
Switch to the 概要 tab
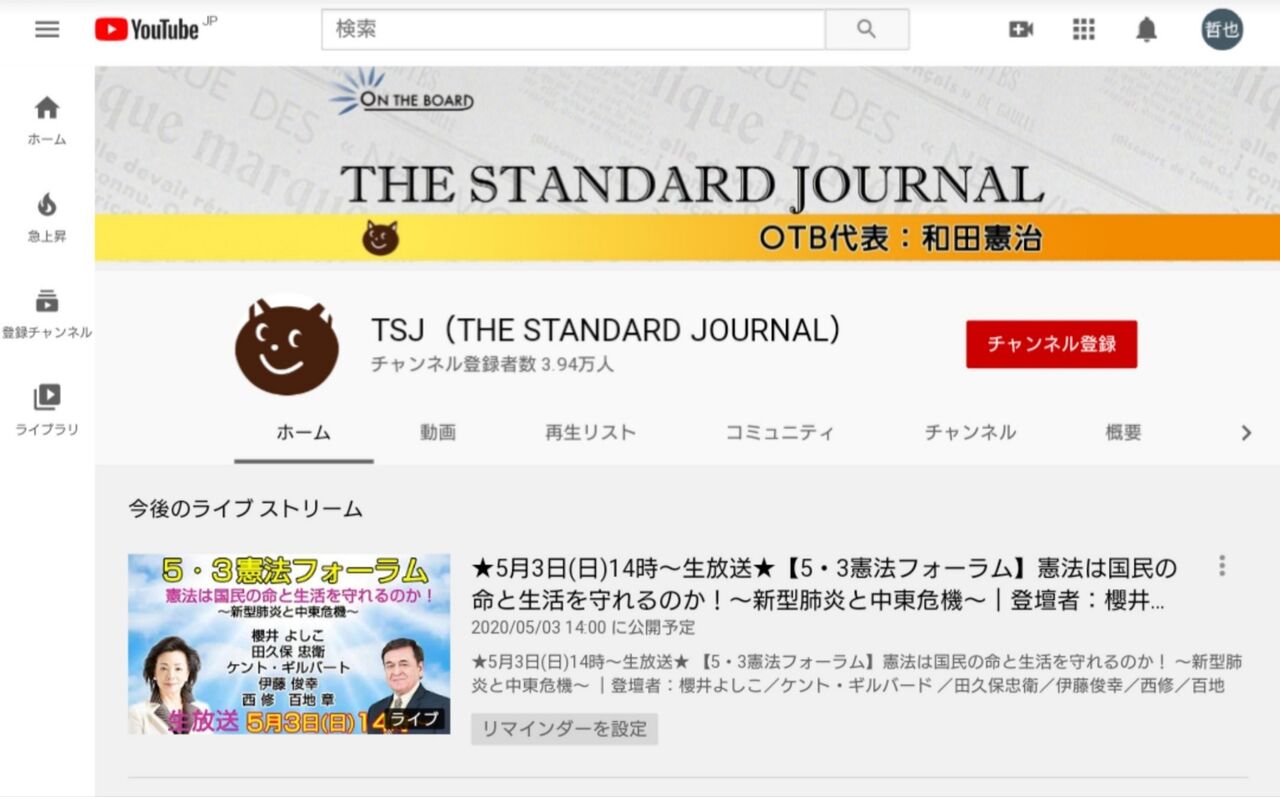(1123, 433)
